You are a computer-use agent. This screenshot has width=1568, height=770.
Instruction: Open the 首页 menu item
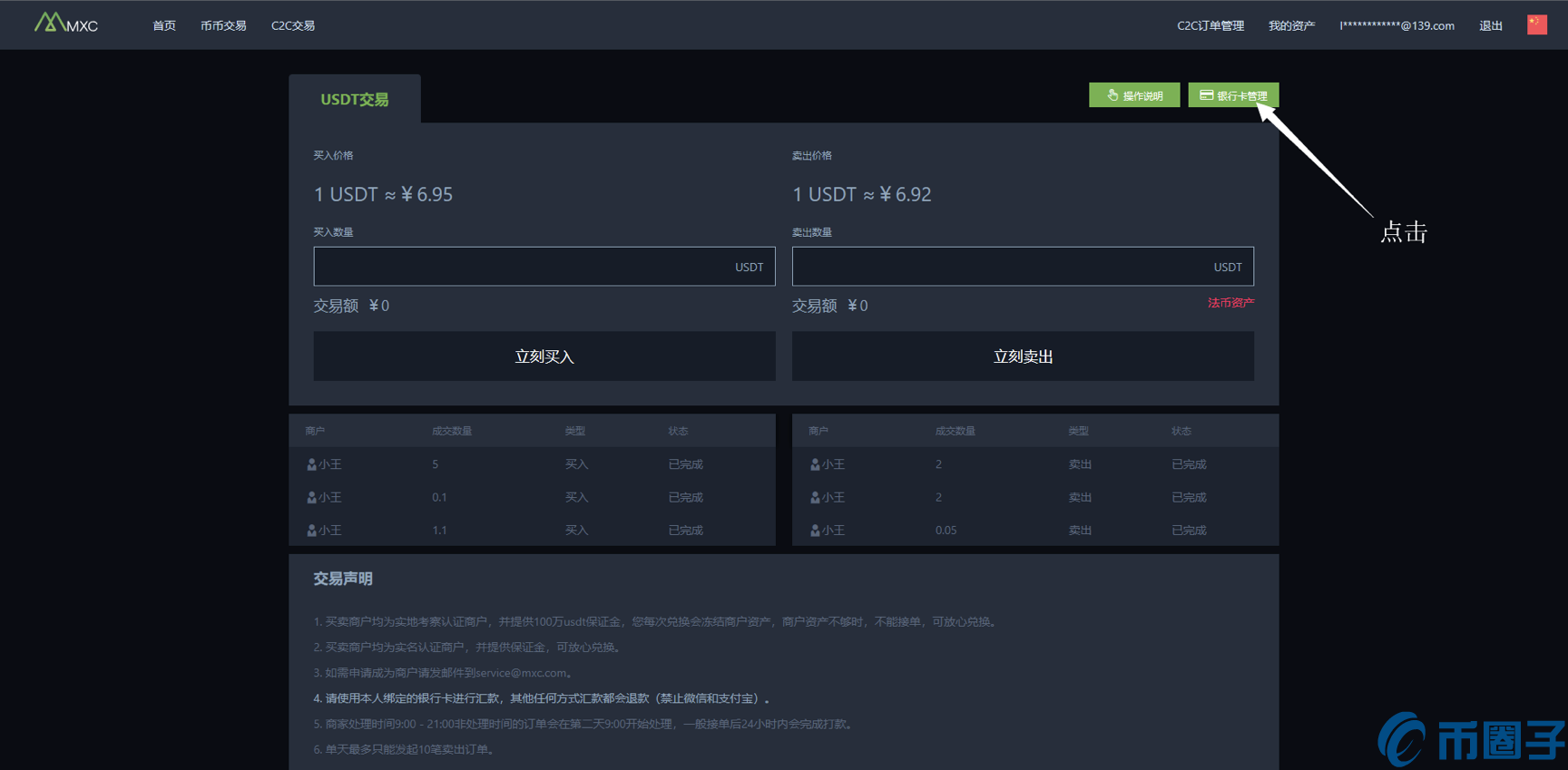coord(164,25)
